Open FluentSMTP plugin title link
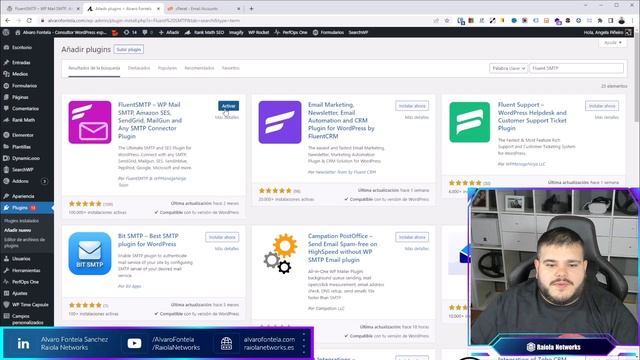The image size is (640, 360). [150, 120]
